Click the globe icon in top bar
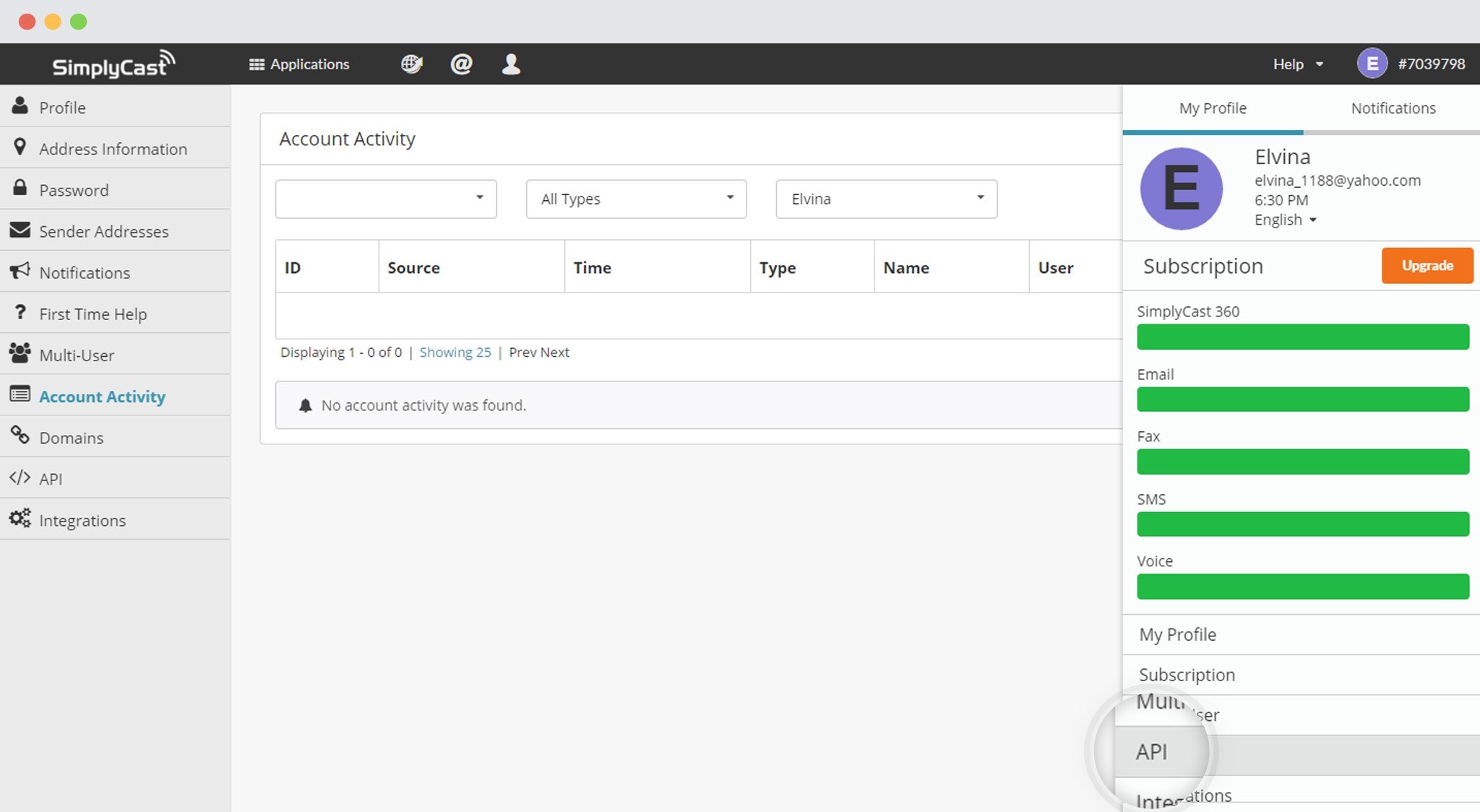The width and height of the screenshot is (1480, 812). pyautogui.click(x=412, y=64)
